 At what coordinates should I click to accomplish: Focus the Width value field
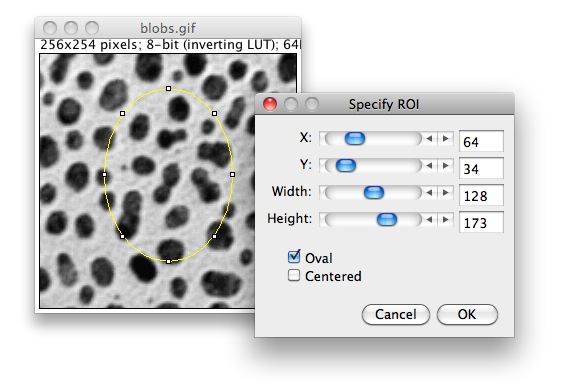tap(481, 196)
